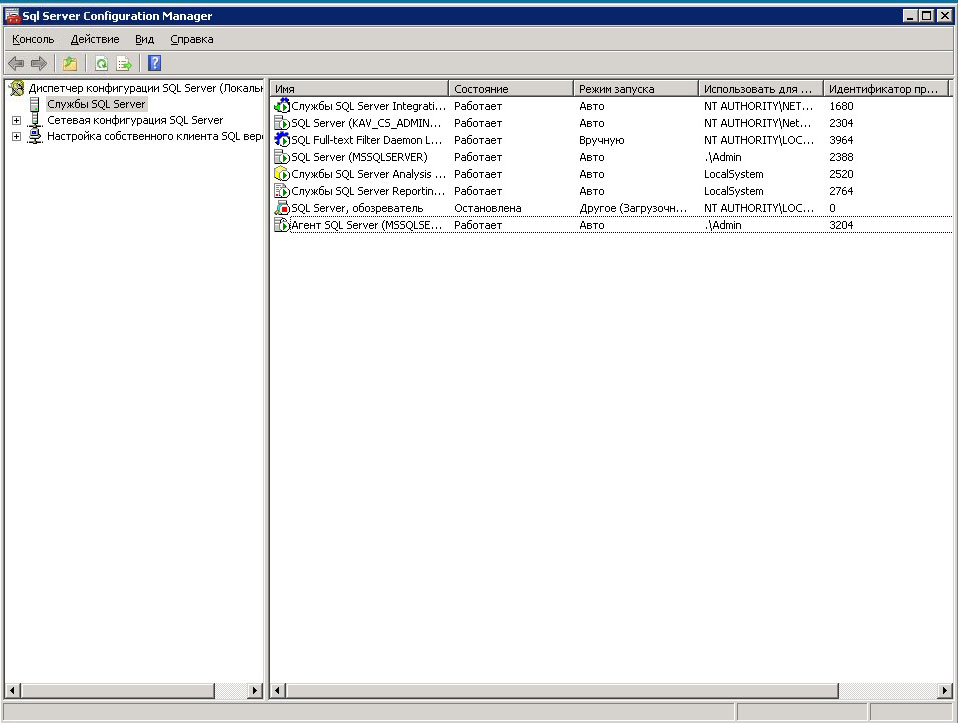Select the SQL Full-text Filter Daemon icon

(x=281, y=140)
